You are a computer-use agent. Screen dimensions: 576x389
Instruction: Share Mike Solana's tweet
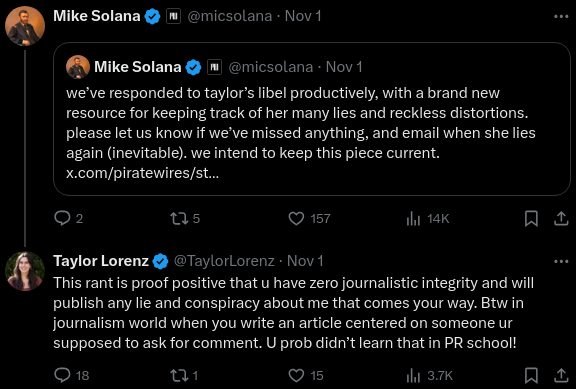(561, 219)
